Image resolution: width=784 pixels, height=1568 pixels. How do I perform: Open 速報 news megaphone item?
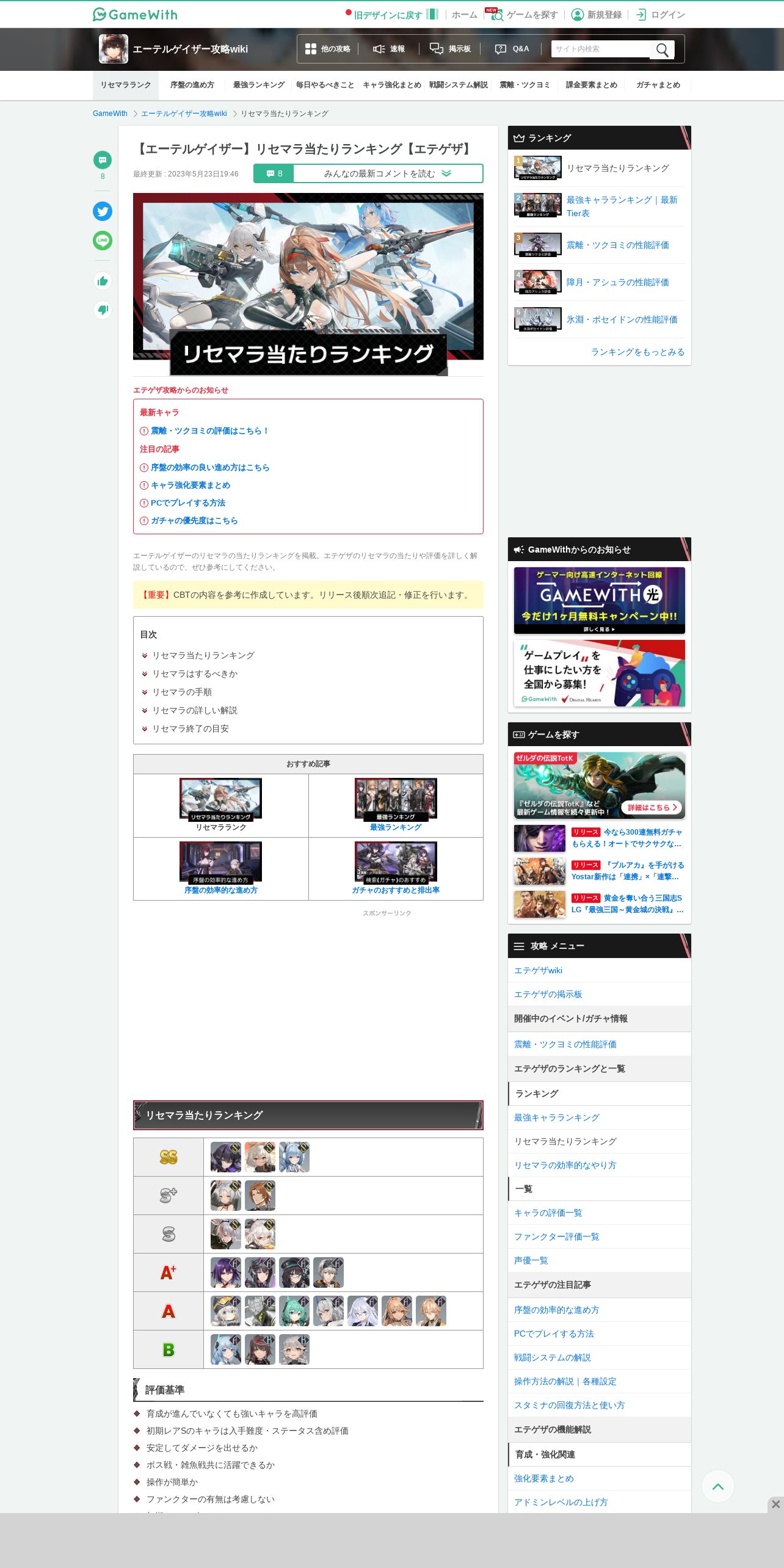(389, 49)
